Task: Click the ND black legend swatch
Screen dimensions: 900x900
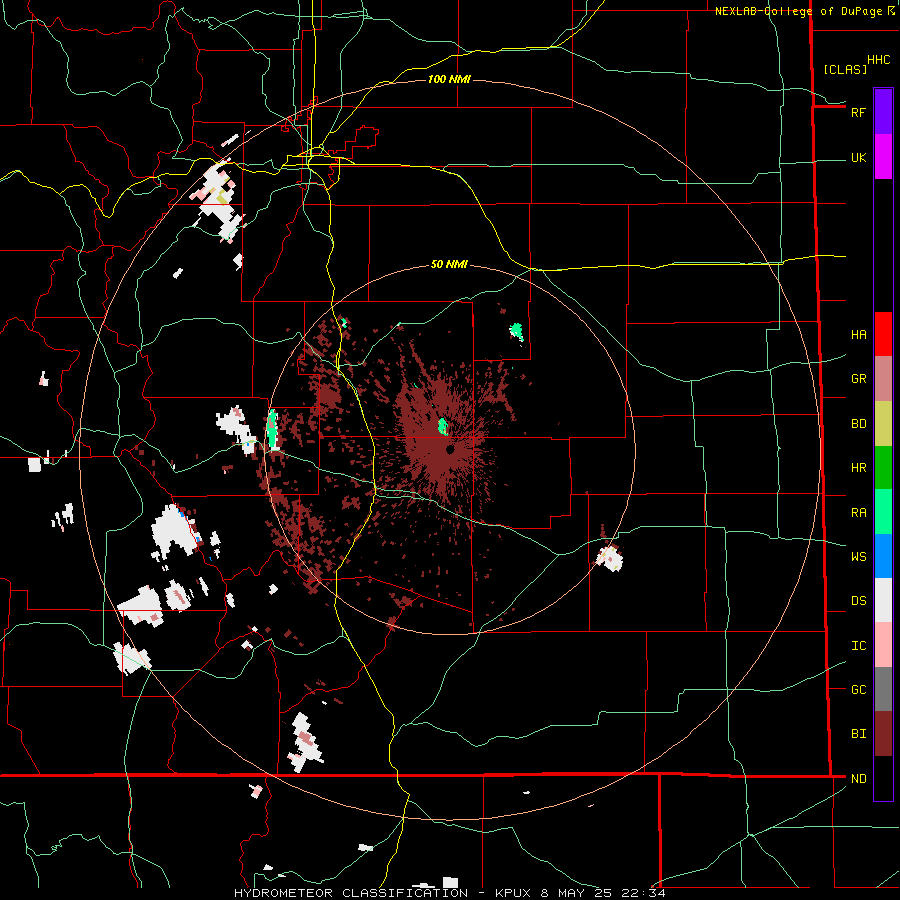Action: [883, 778]
